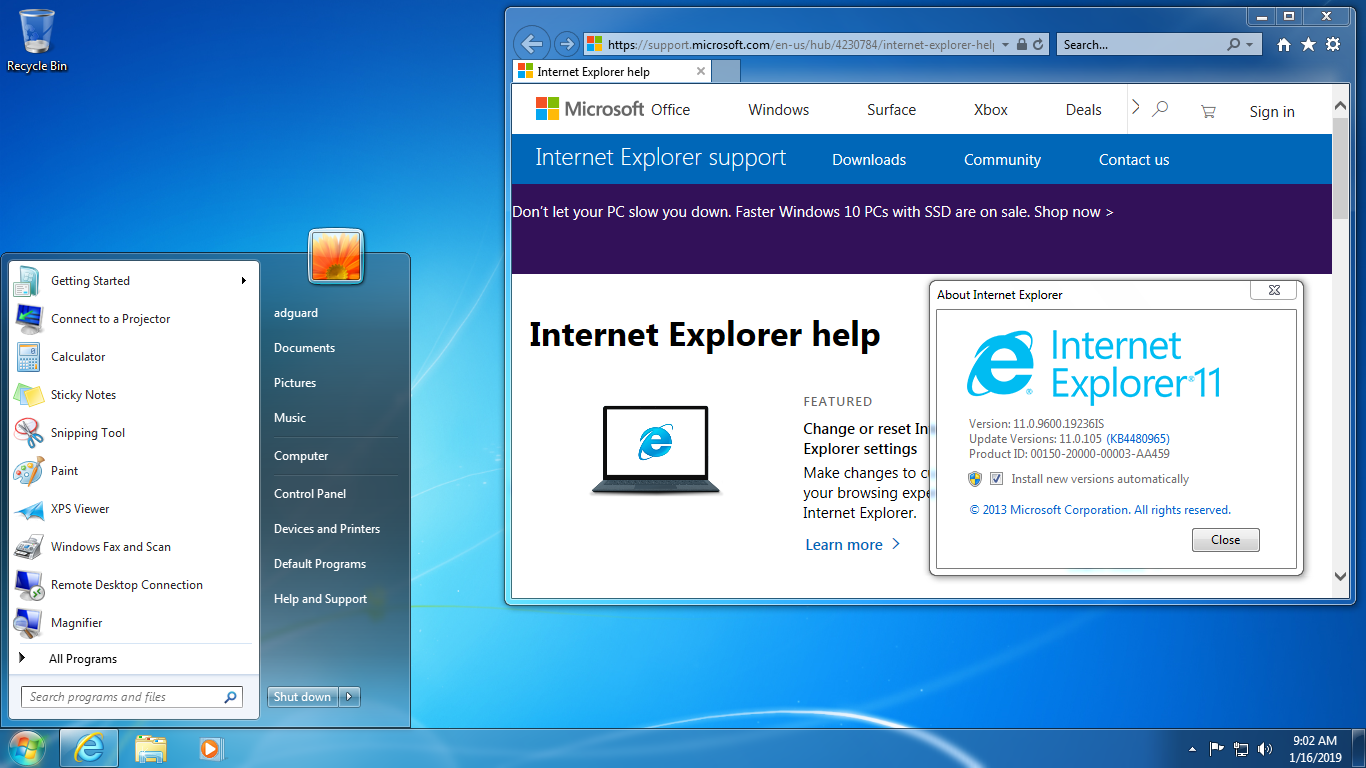Launch Snipping Tool from Start menu

tap(135, 433)
